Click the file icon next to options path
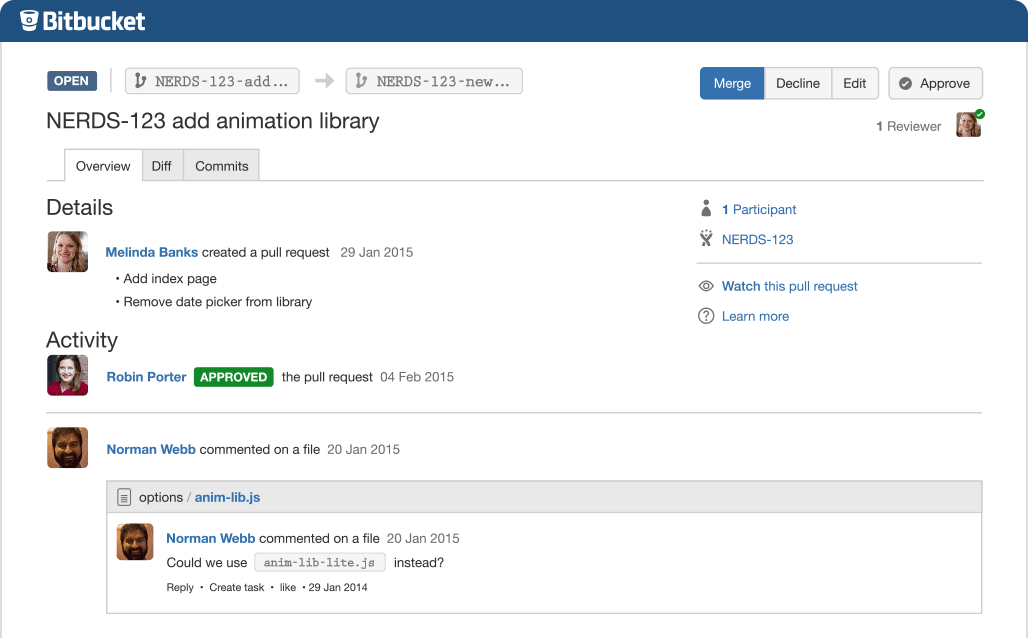Screen dimensions: 1028x638 124,497
